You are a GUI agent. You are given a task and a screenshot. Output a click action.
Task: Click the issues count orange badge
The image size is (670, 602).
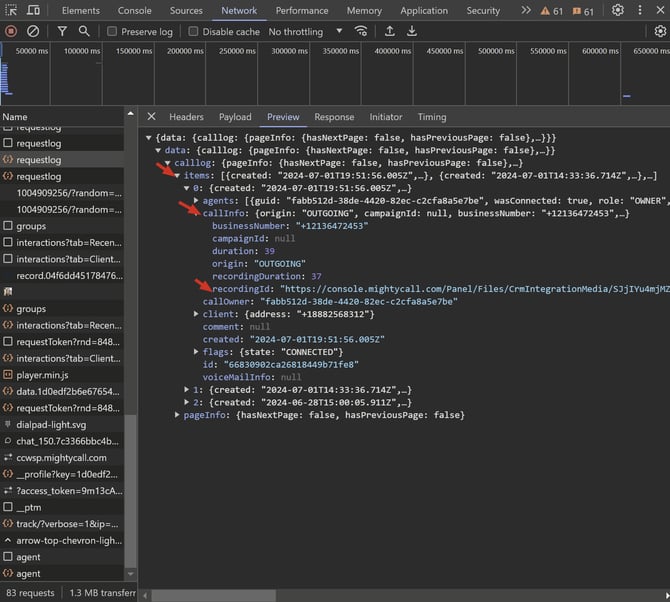coord(576,11)
